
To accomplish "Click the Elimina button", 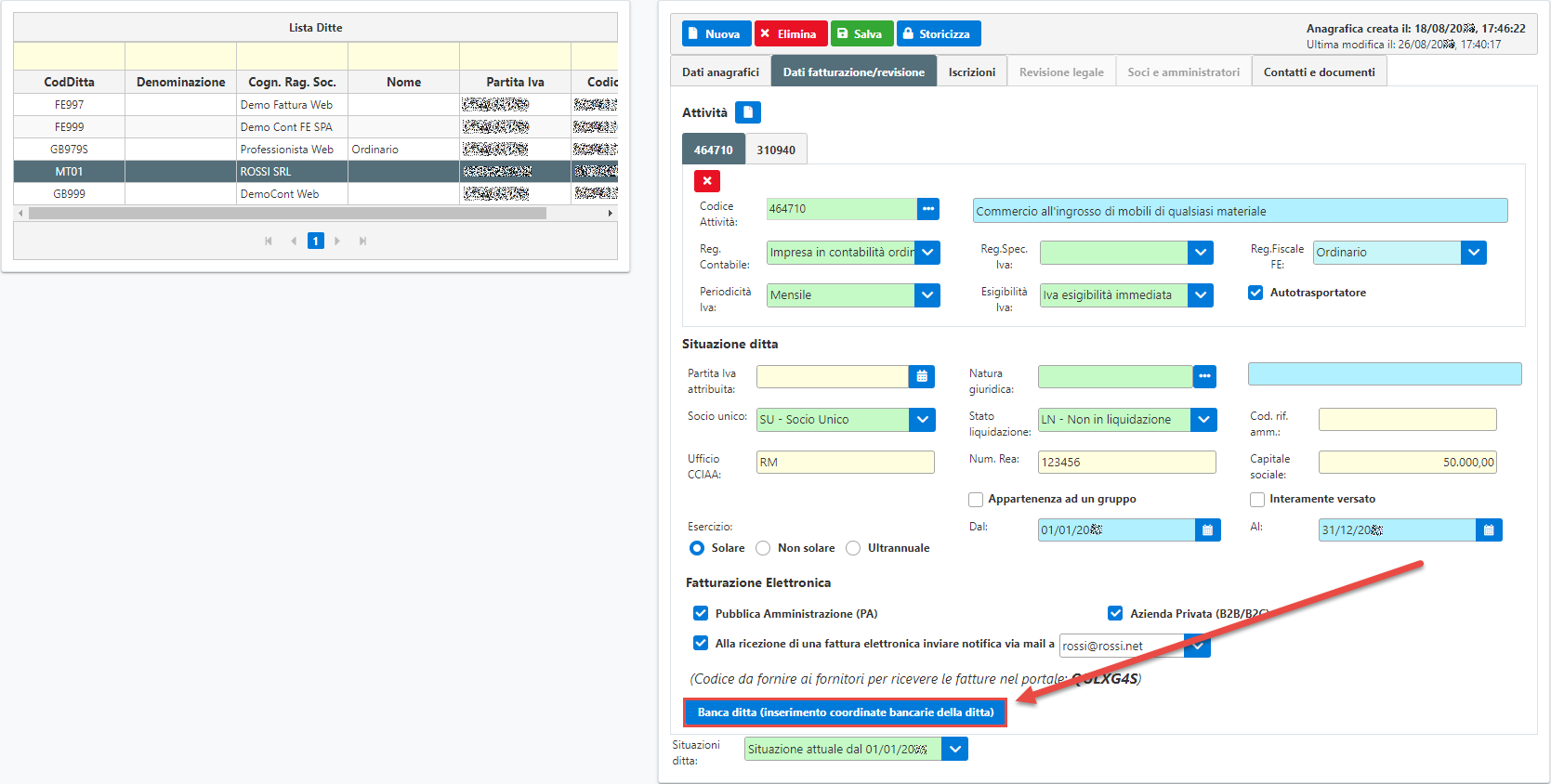I will tap(791, 33).
